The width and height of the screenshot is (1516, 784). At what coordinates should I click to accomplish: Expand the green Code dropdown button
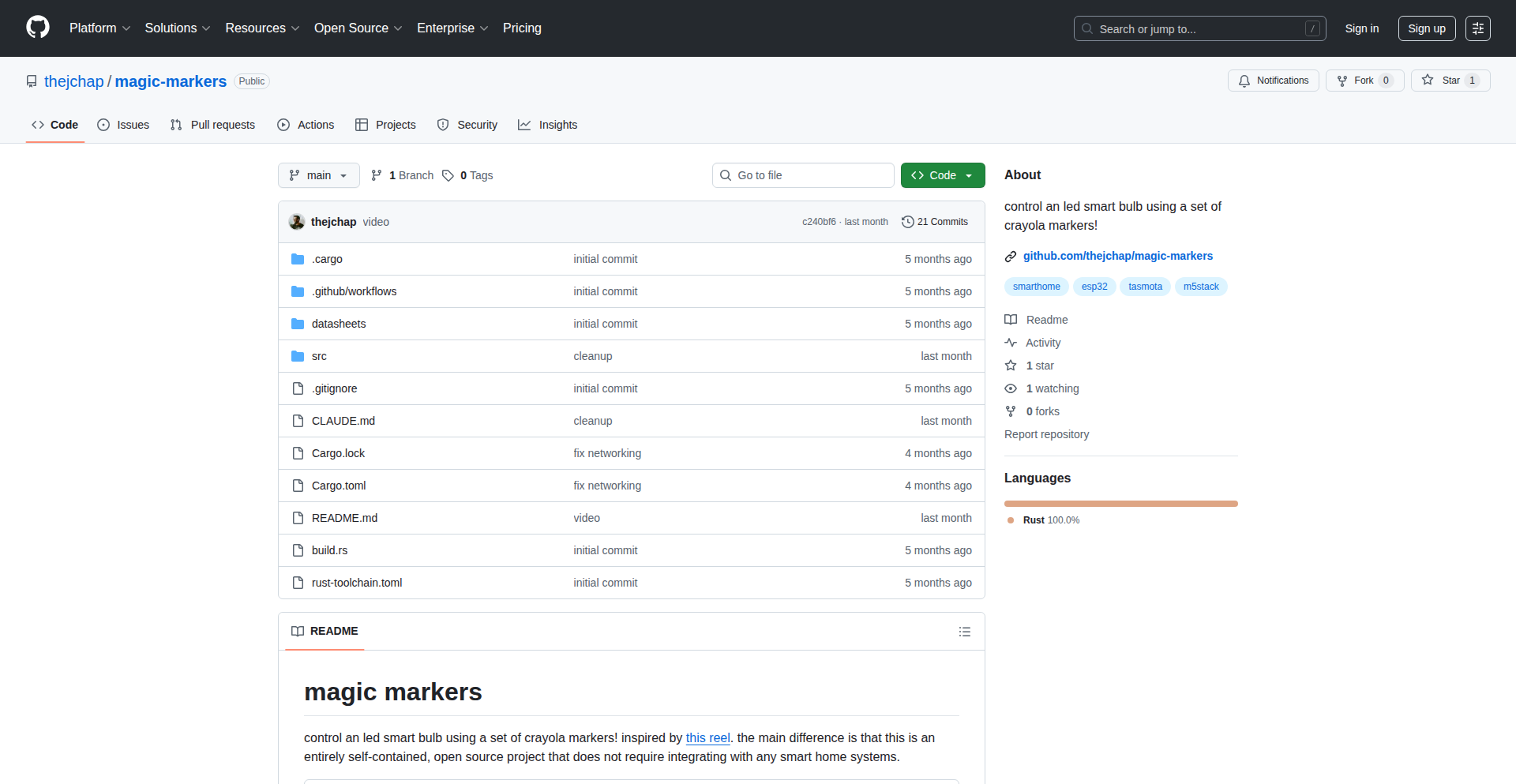click(942, 175)
